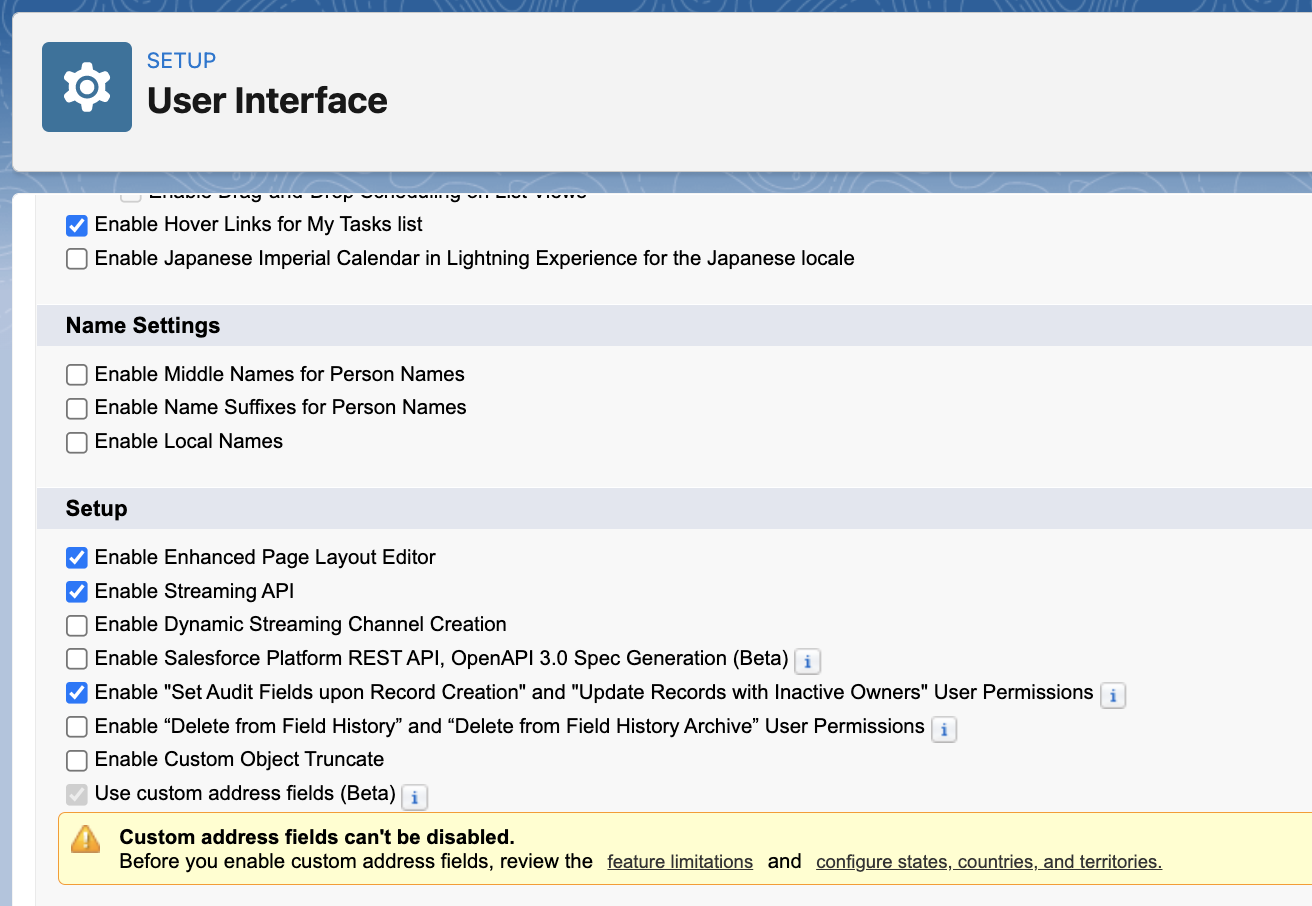Check Enable Name Suffixes for Person Names
The width and height of the screenshot is (1312, 906).
pos(76,408)
